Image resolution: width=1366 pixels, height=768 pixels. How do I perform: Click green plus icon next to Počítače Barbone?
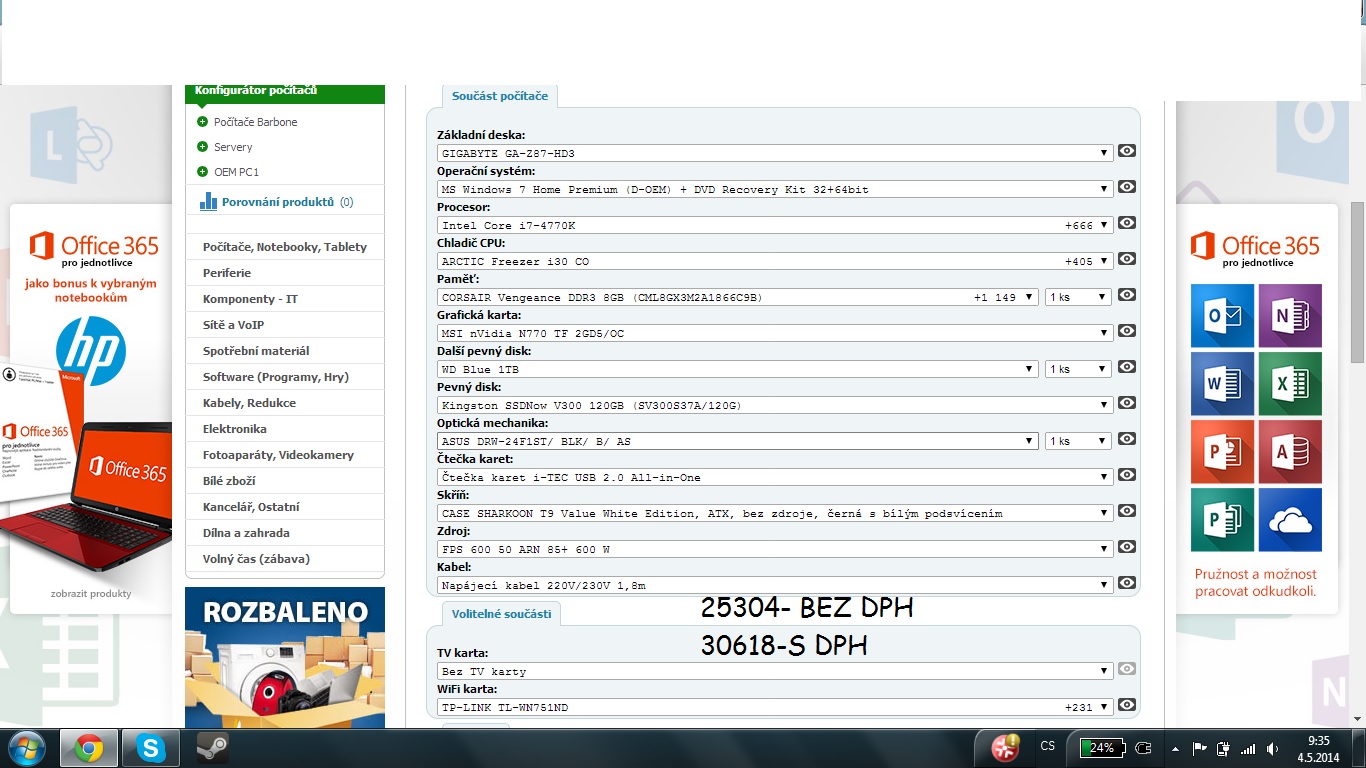click(203, 122)
